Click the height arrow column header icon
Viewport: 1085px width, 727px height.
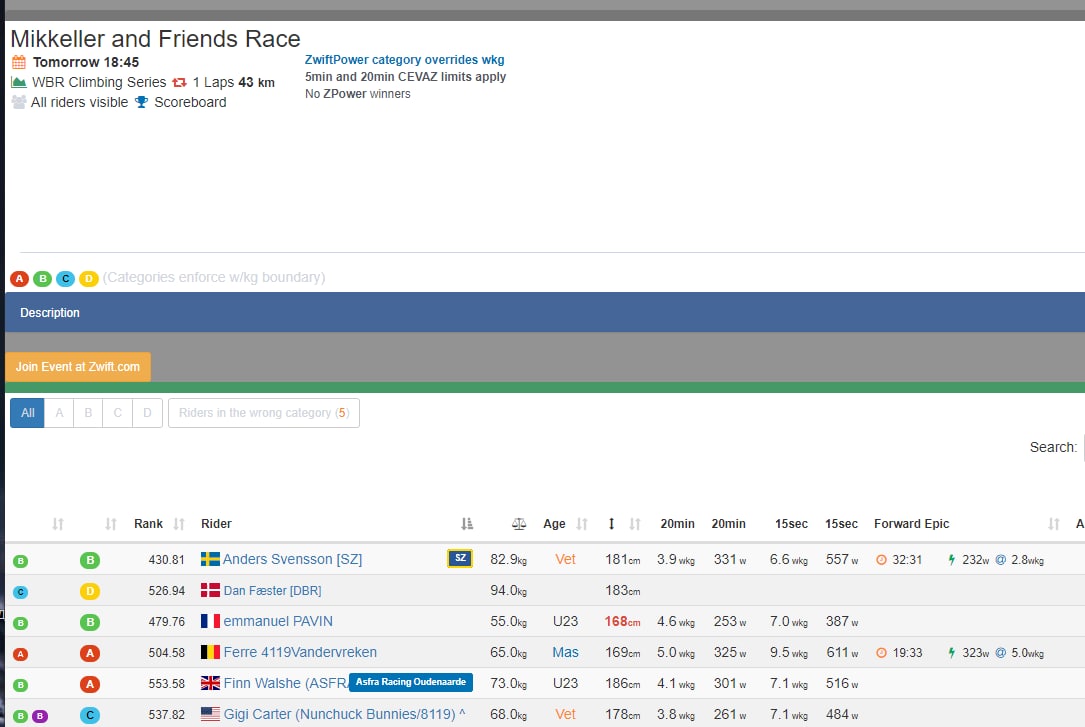[x=611, y=524]
